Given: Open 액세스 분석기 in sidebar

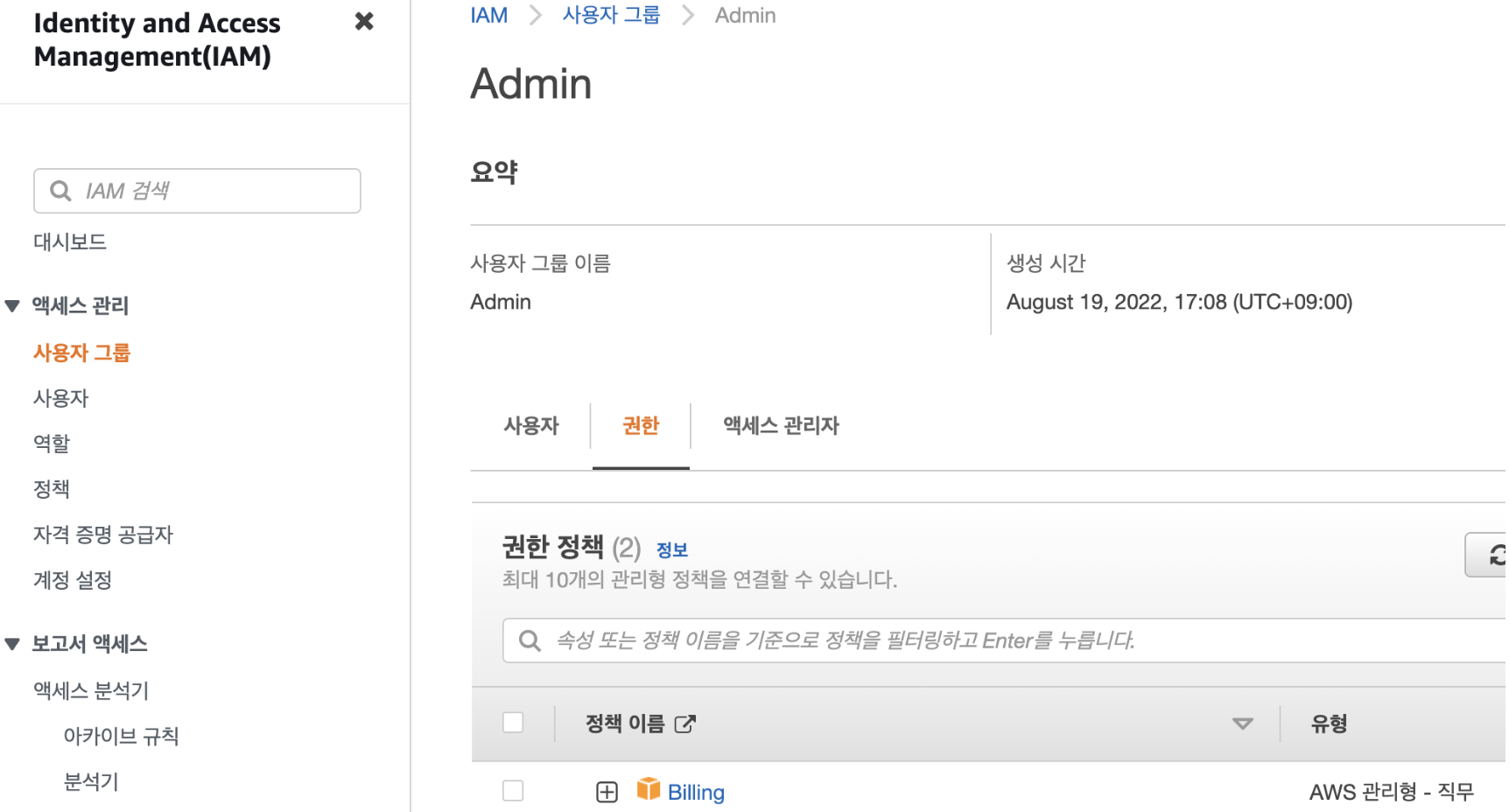Looking at the screenshot, I should tap(91, 690).
